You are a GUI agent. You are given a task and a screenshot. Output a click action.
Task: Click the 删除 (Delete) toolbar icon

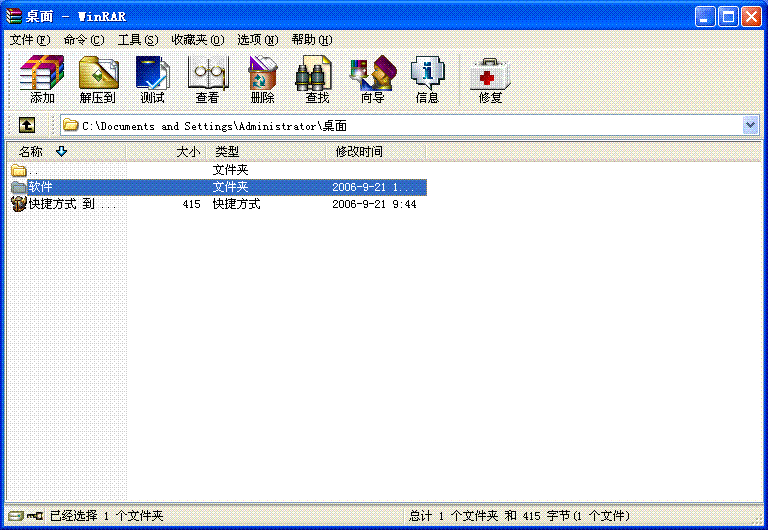point(263,79)
